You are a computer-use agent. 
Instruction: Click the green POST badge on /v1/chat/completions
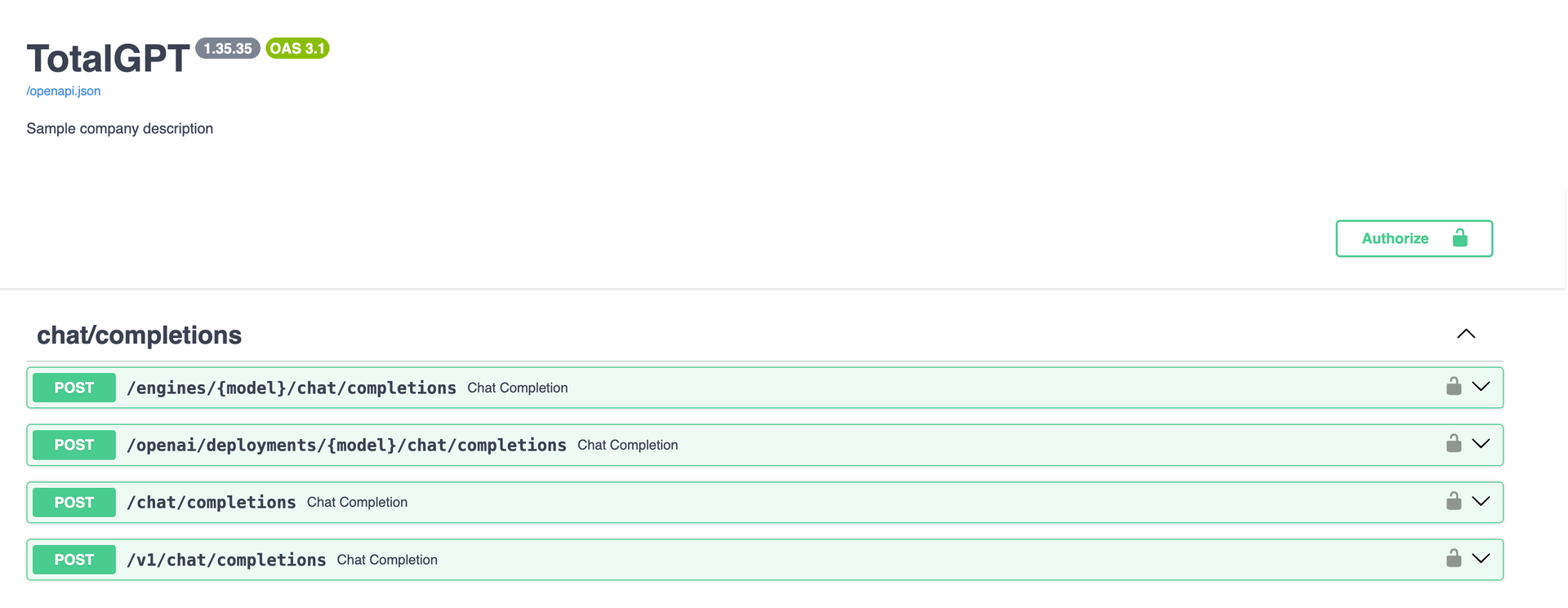[73, 559]
